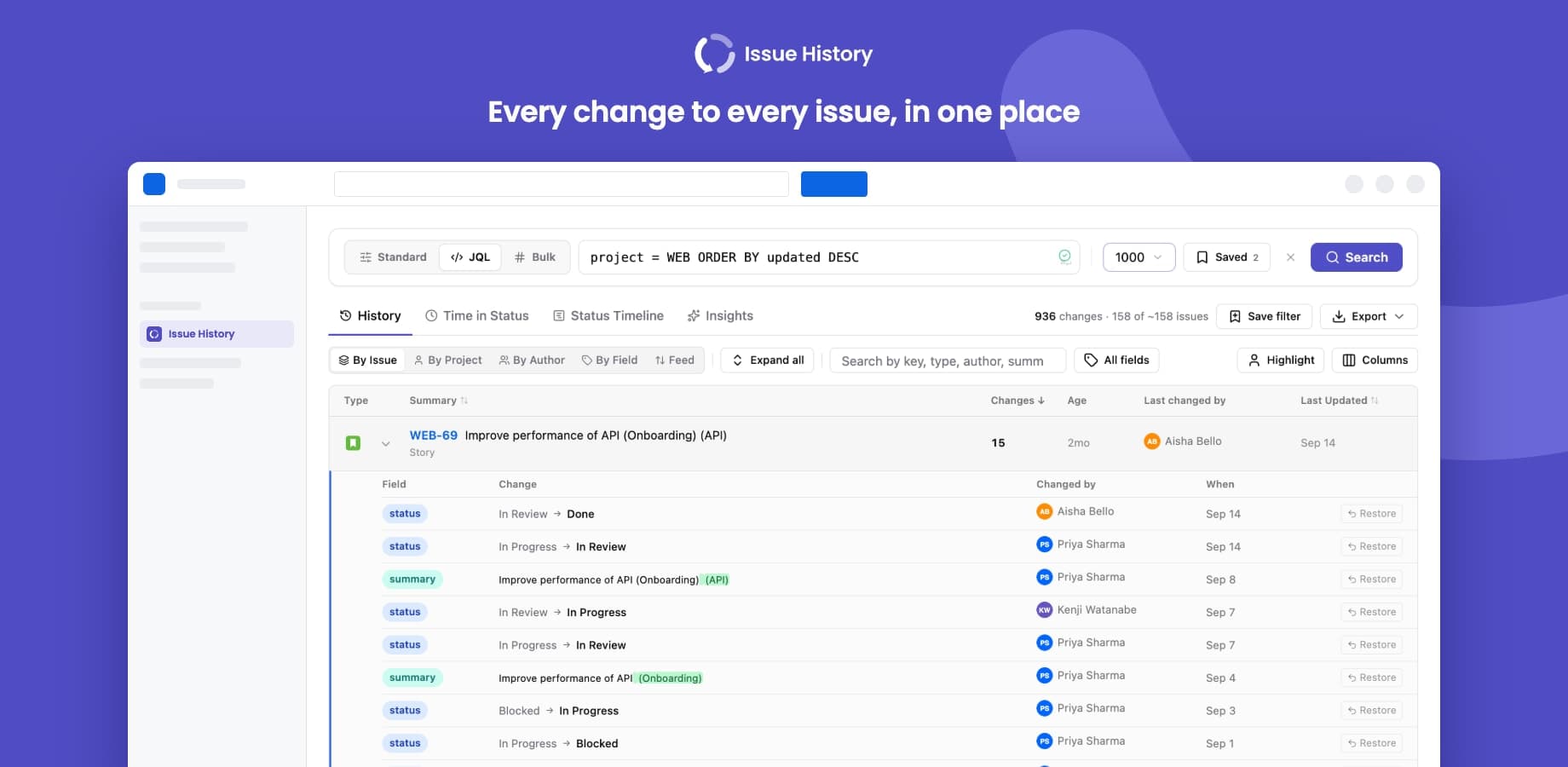Image resolution: width=1568 pixels, height=767 pixels.
Task: Open the Columns chooser
Action: click(x=1375, y=360)
